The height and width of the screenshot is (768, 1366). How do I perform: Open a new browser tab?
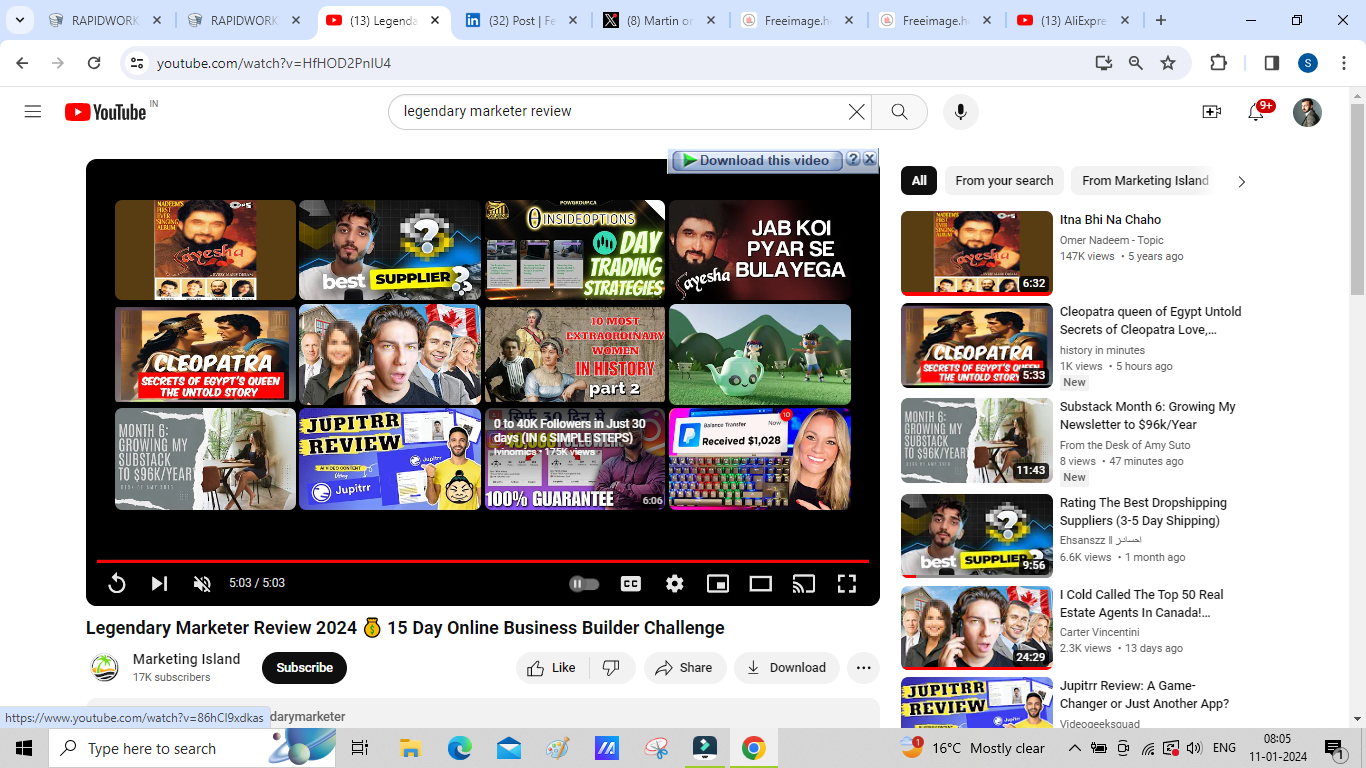pyautogui.click(x=1160, y=20)
